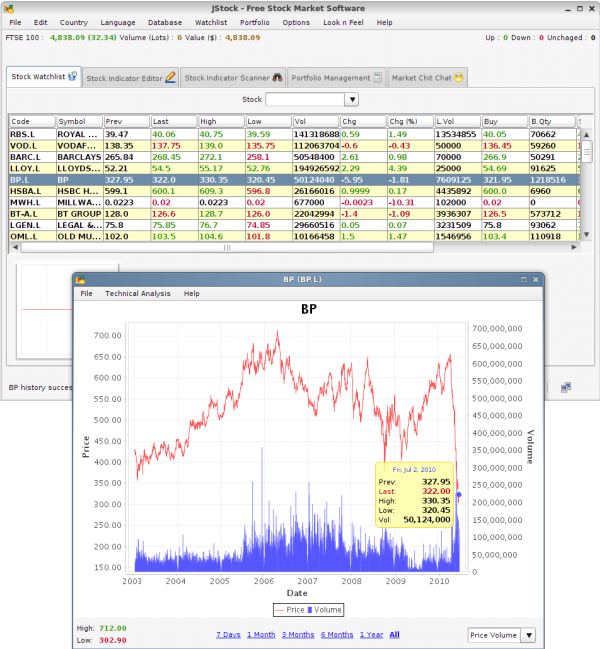Screen dimensions: 600x649
Task: Select the LGEN.L Legal & General row
Action: pos(294,225)
